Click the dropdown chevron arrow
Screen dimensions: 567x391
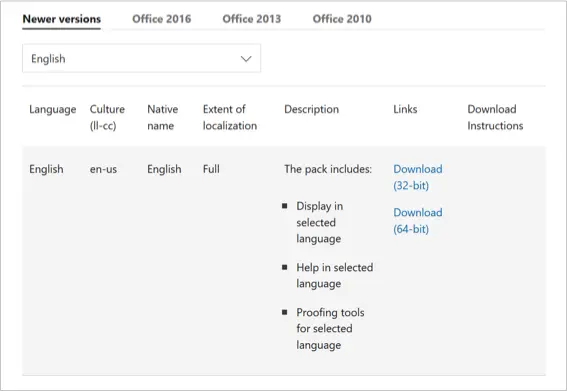(x=246, y=59)
